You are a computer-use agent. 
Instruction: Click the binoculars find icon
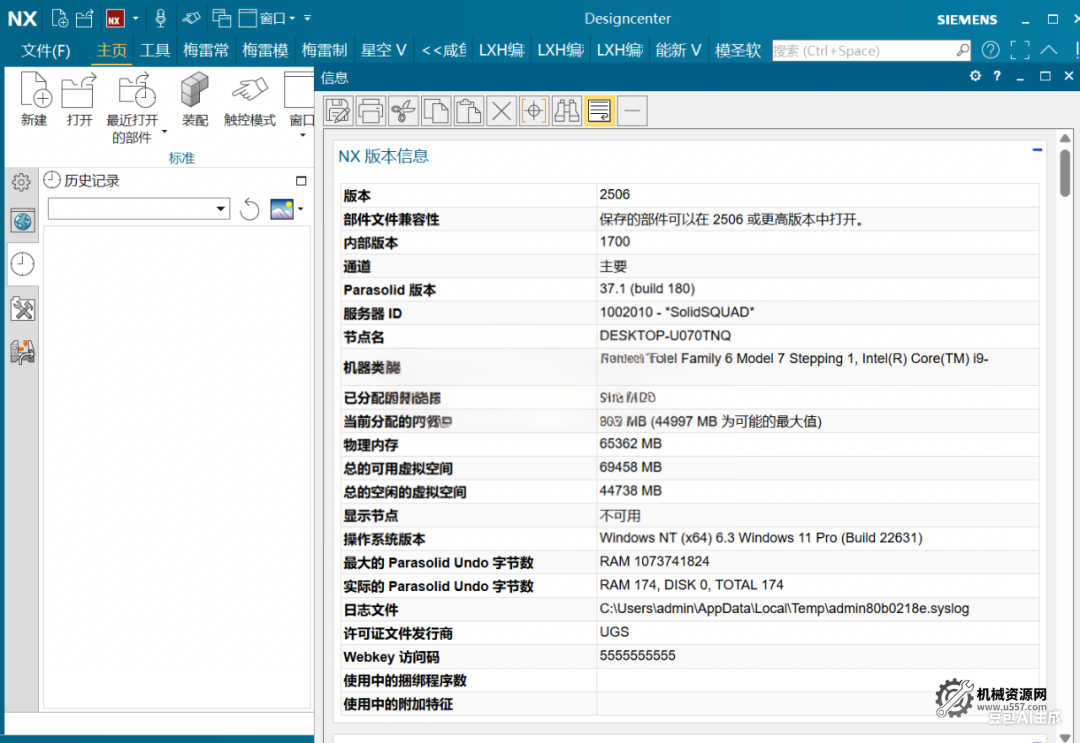pos(566,111)
